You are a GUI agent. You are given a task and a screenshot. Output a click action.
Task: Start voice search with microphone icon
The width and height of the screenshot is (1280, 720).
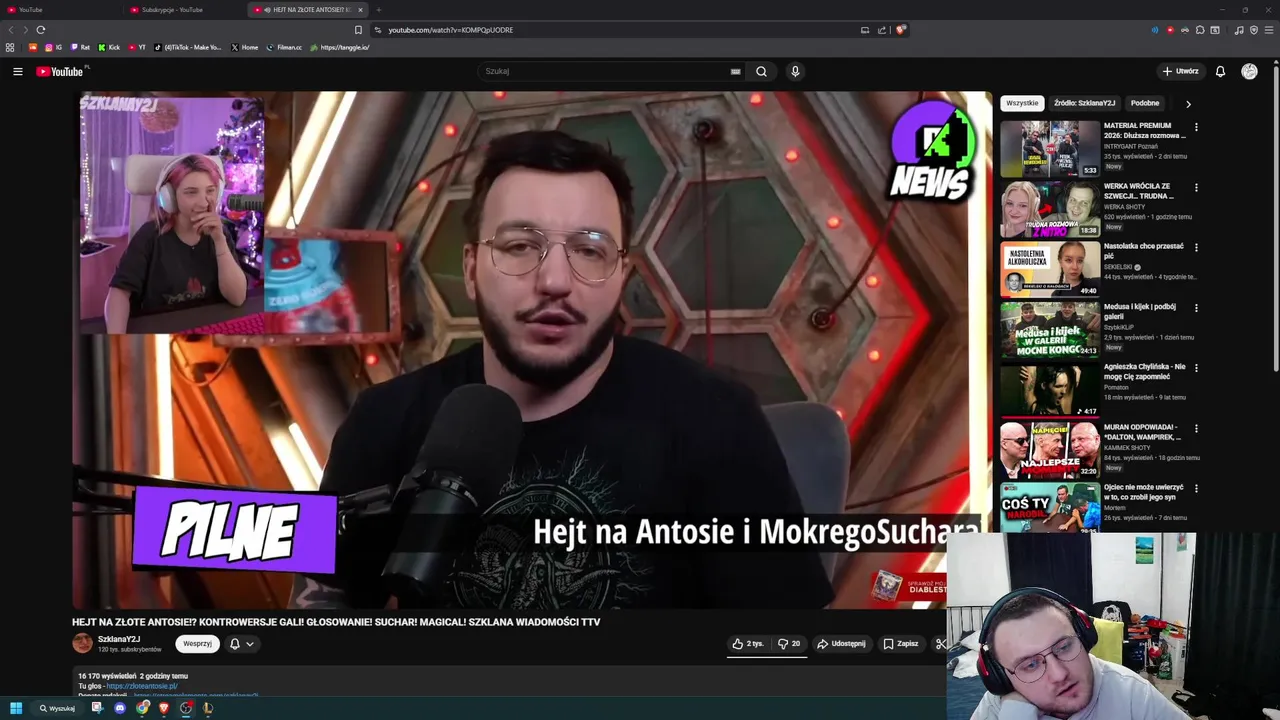tap(795, 71)
